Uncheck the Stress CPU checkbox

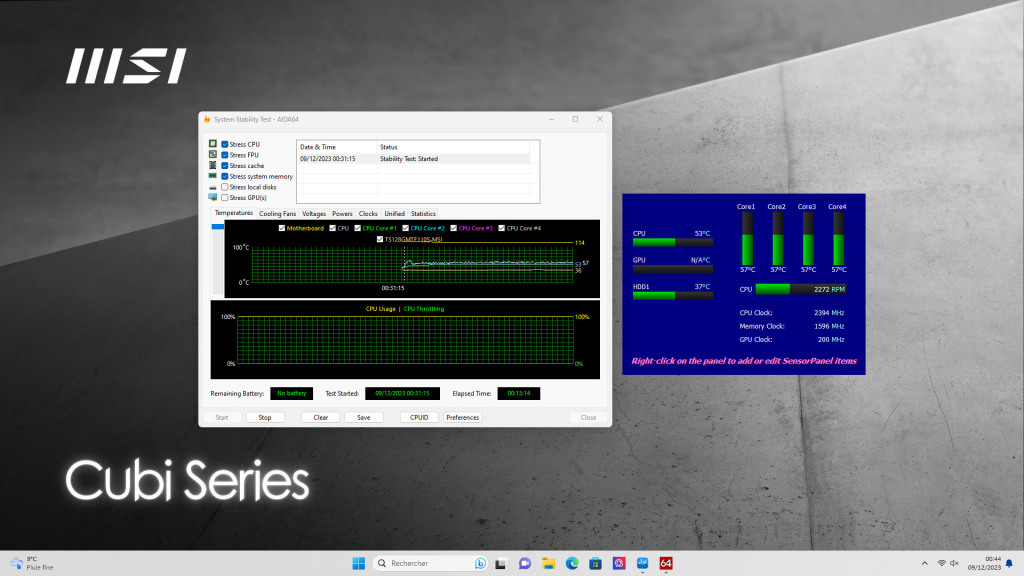(225, 144)
